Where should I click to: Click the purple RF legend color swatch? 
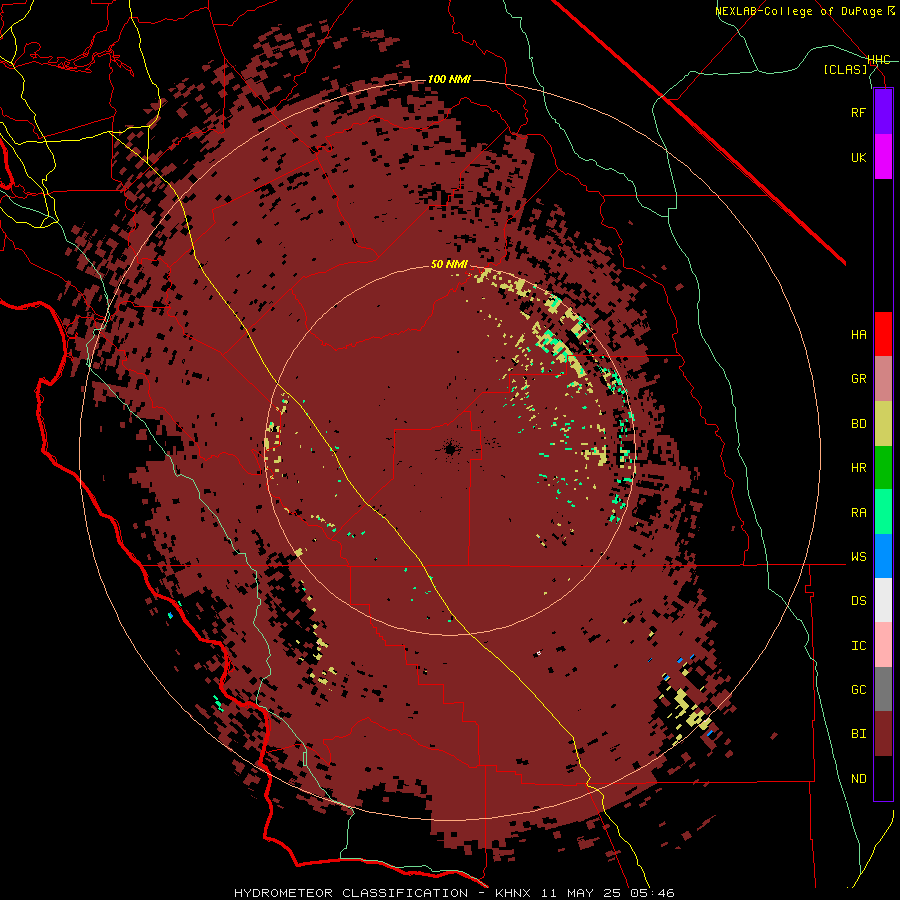[x=883, y=112]
